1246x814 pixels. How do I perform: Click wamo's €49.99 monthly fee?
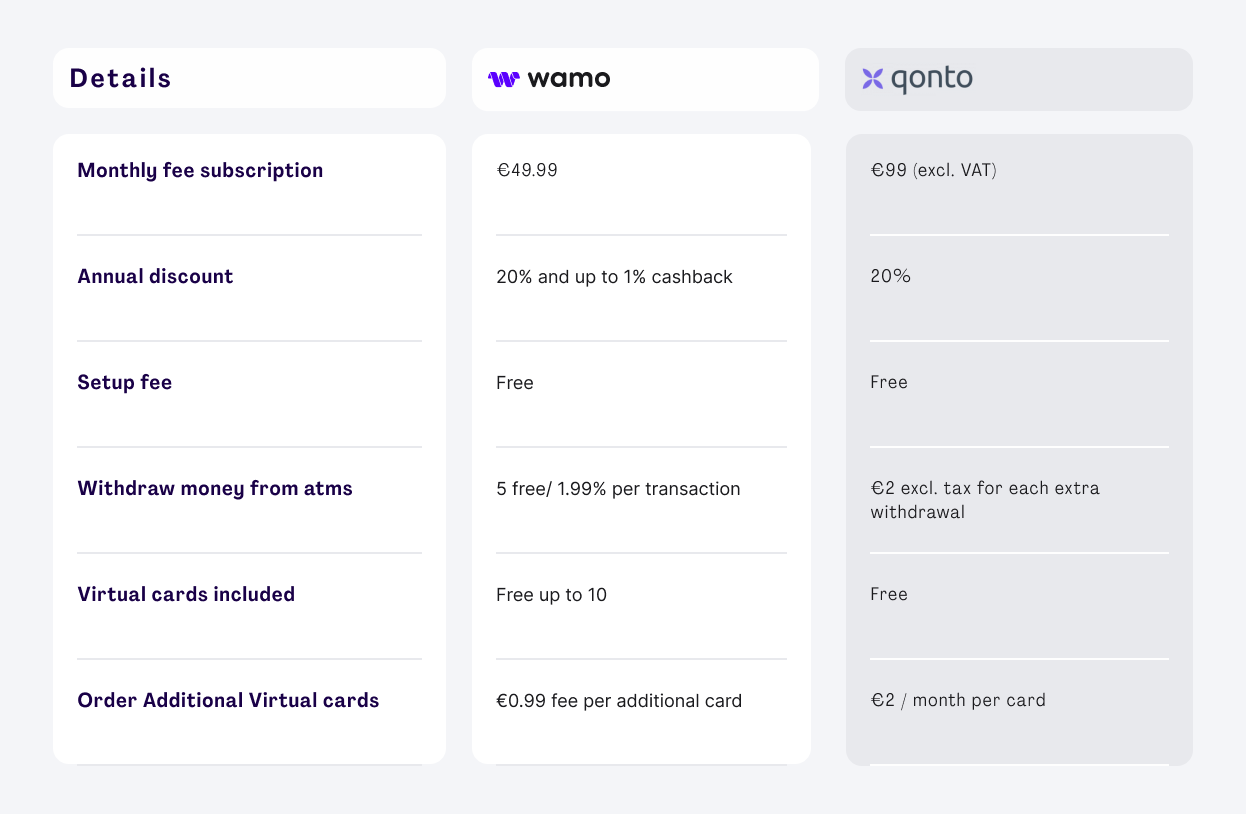[x=527, y=170]
